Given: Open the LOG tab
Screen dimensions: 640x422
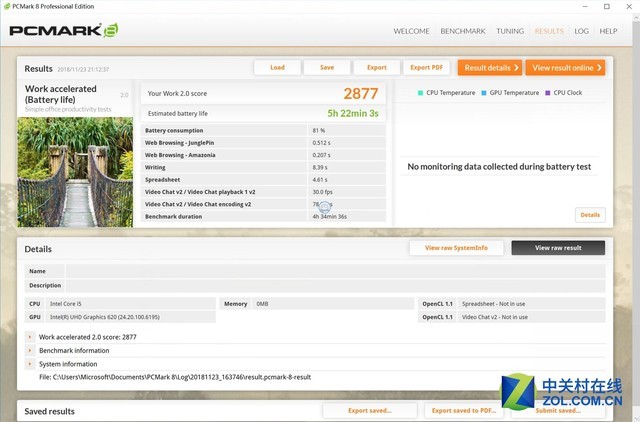Looking at the screenshot, I should click(581, 31).
